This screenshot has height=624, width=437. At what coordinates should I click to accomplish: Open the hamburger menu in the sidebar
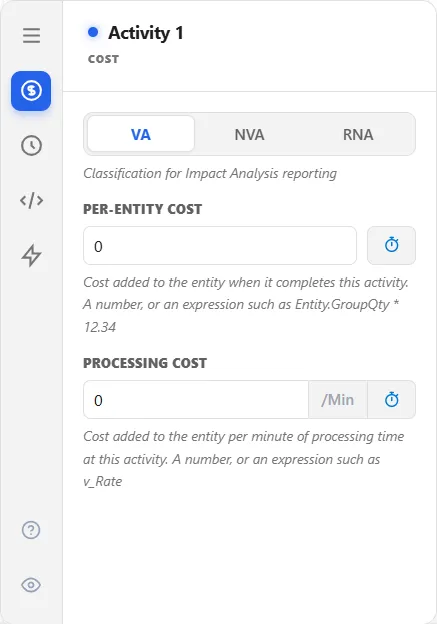click(31, 35)
